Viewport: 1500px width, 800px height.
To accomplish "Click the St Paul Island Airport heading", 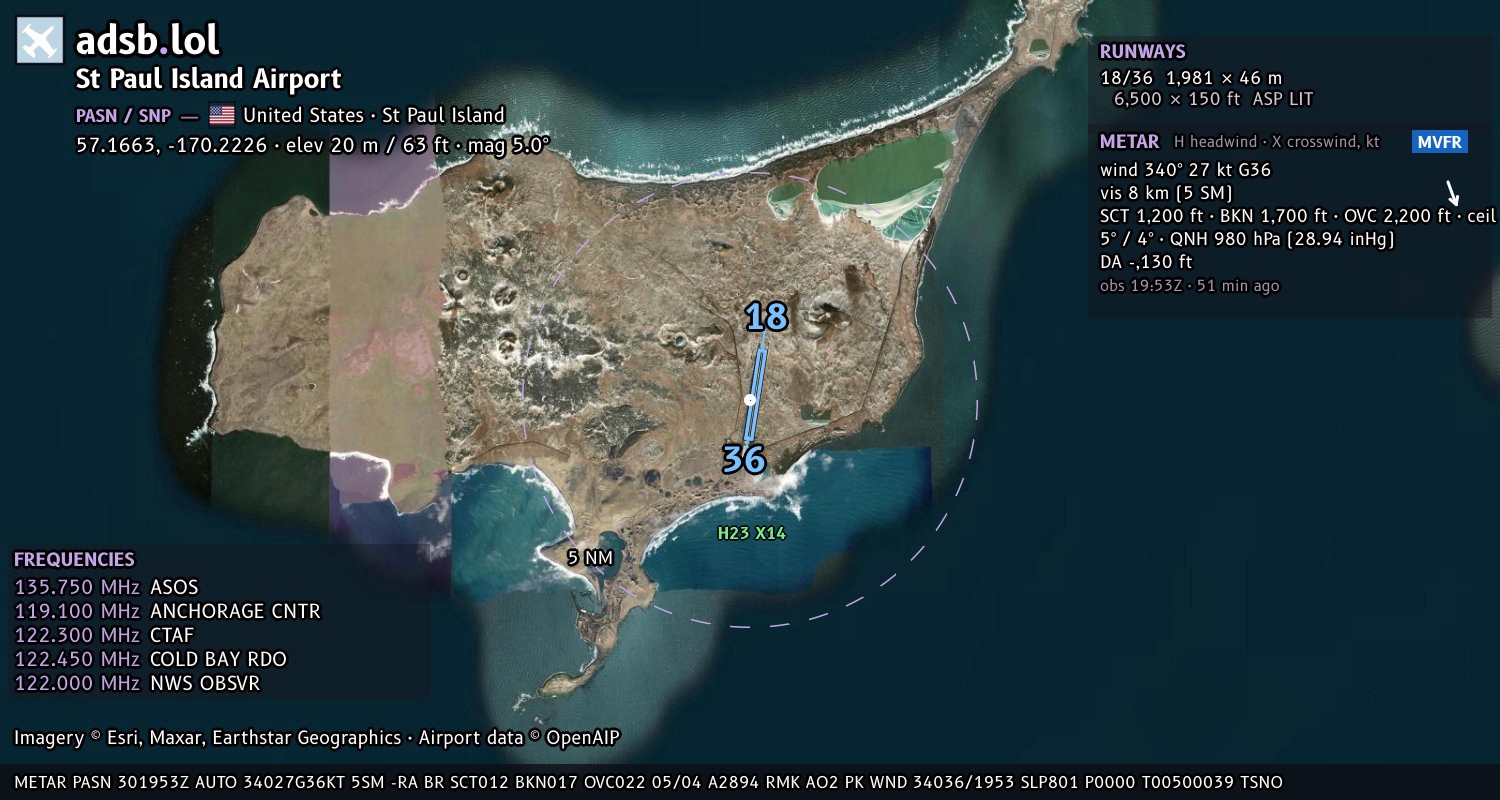I will point(209,79).
